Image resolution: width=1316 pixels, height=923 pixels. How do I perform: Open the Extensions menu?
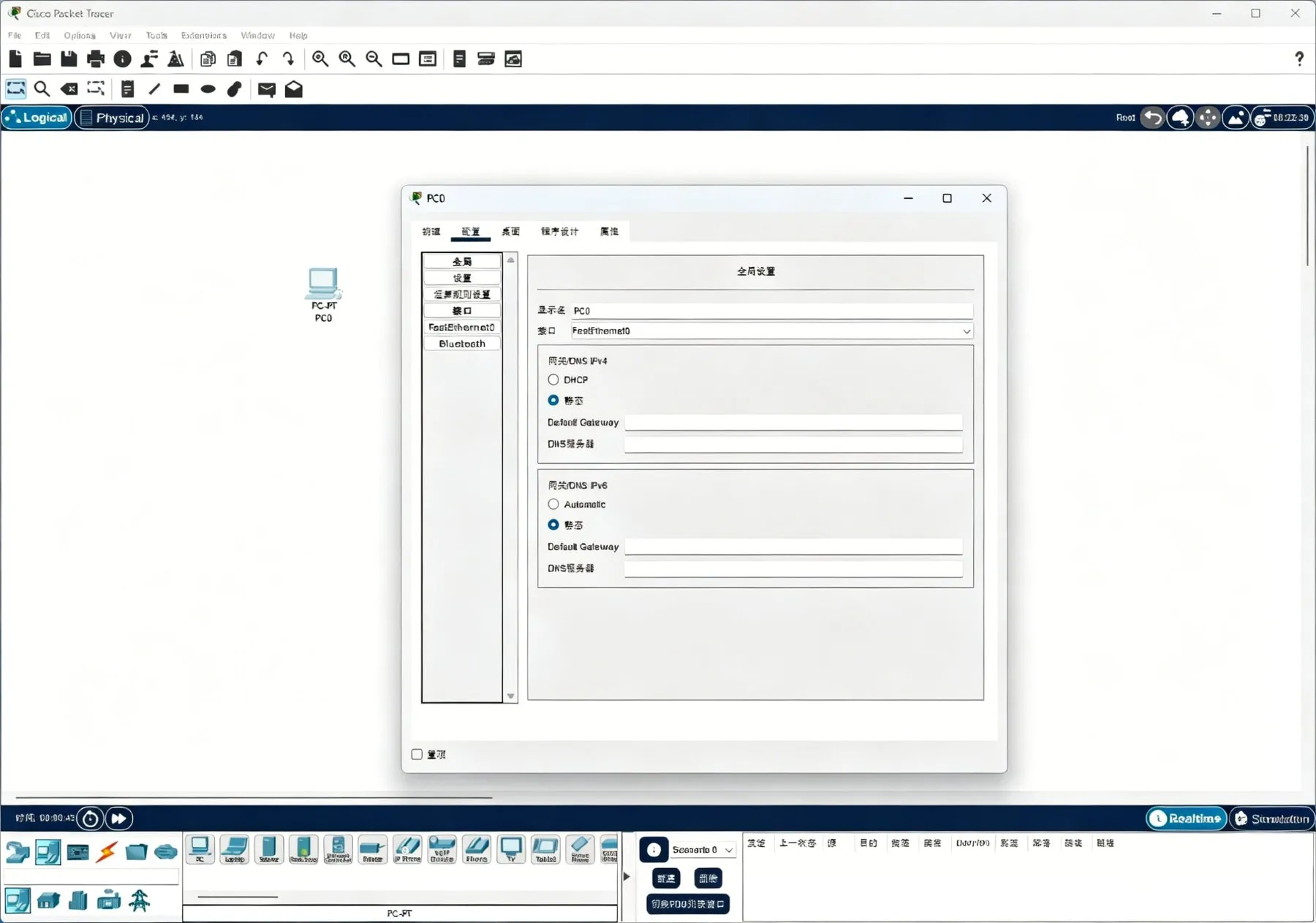point(204,35)
